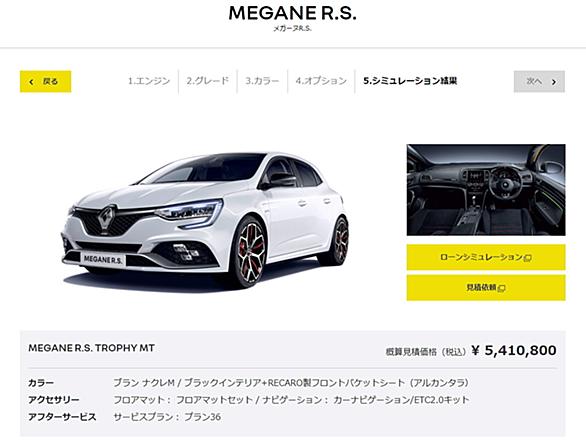Screen dimensions: 586x440
Task: Click the MEGANE R.S. page title logo
Action: point(293,14)
